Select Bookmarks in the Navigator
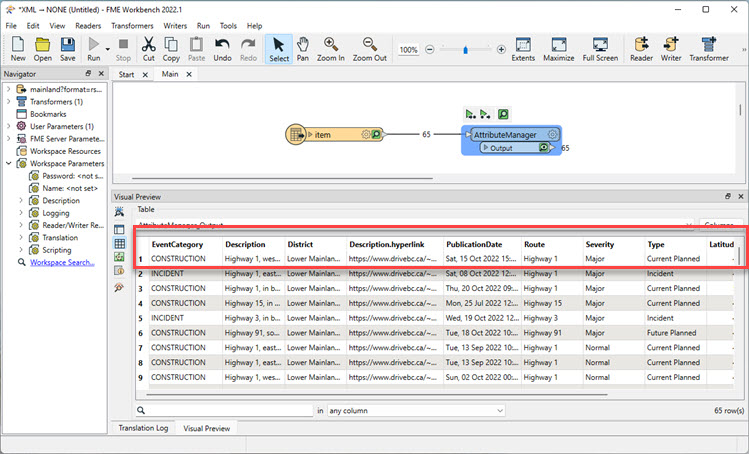The width and height of the screenshot is (749, 454). (48, 114)
